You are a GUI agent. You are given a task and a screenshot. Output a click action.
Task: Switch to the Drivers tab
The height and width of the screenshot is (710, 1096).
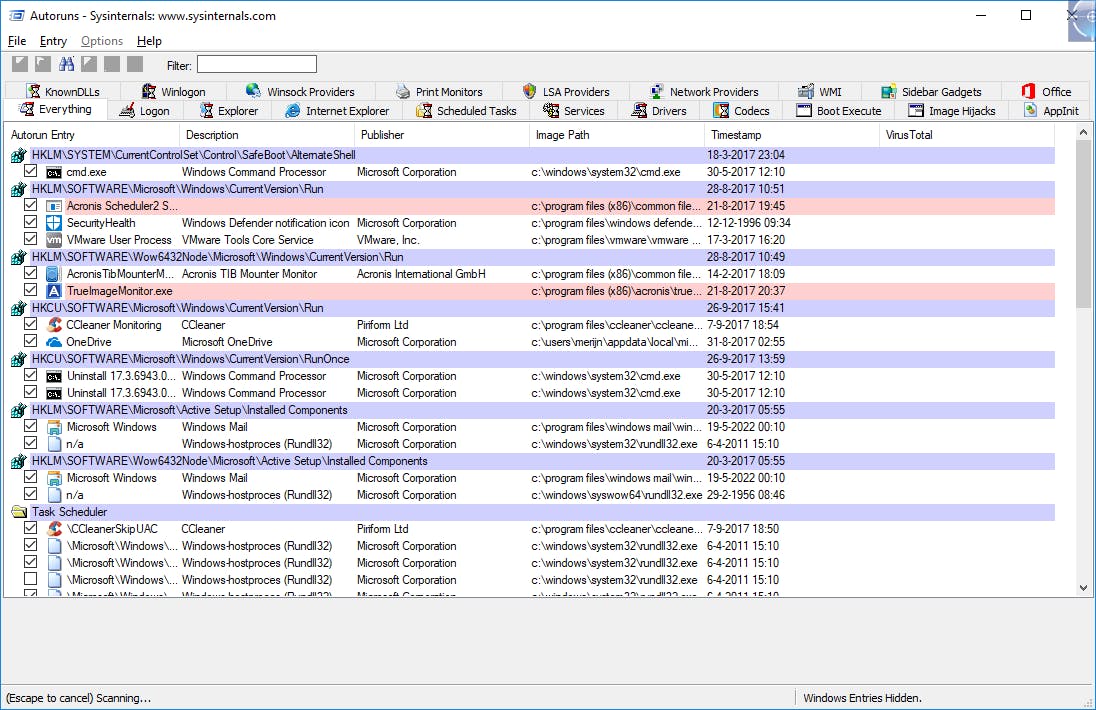click(x=659, y=110)
